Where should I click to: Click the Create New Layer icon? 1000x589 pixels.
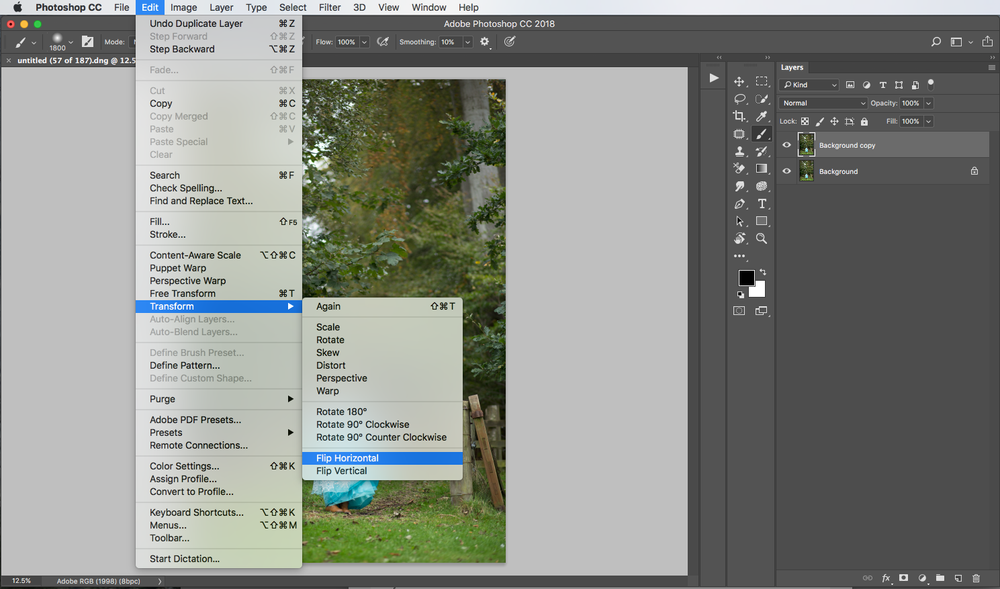(x=958, y=578)
